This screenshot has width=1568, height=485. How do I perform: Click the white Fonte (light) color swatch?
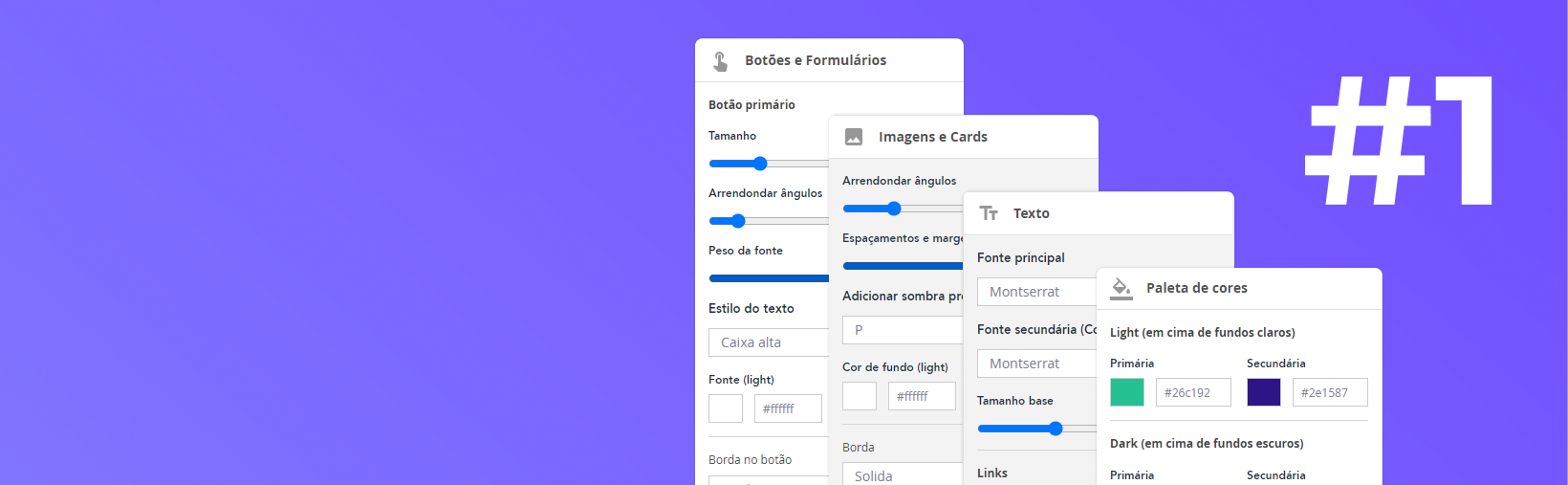[x=726, y=408]
